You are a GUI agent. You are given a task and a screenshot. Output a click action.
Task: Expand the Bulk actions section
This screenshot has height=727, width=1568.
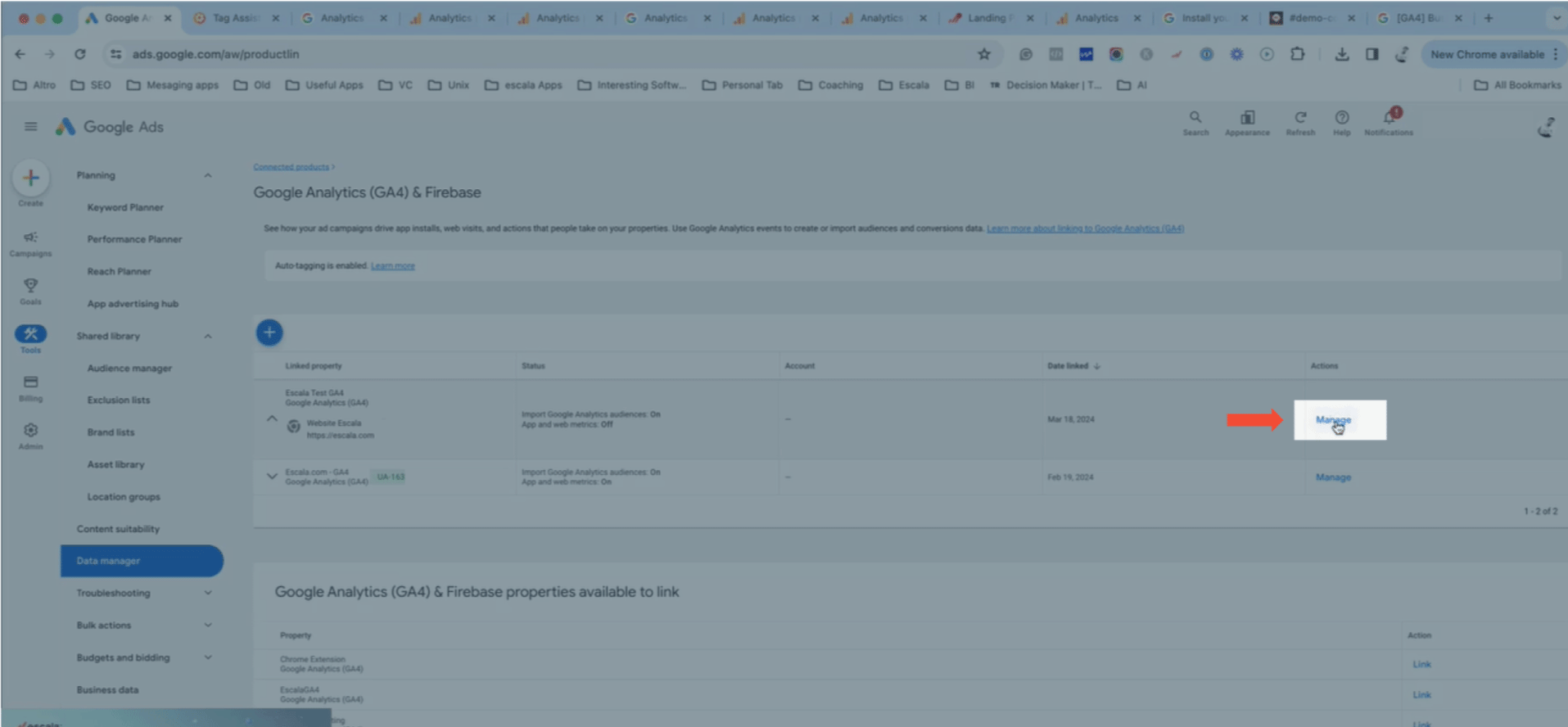click(x=208, y=625)
